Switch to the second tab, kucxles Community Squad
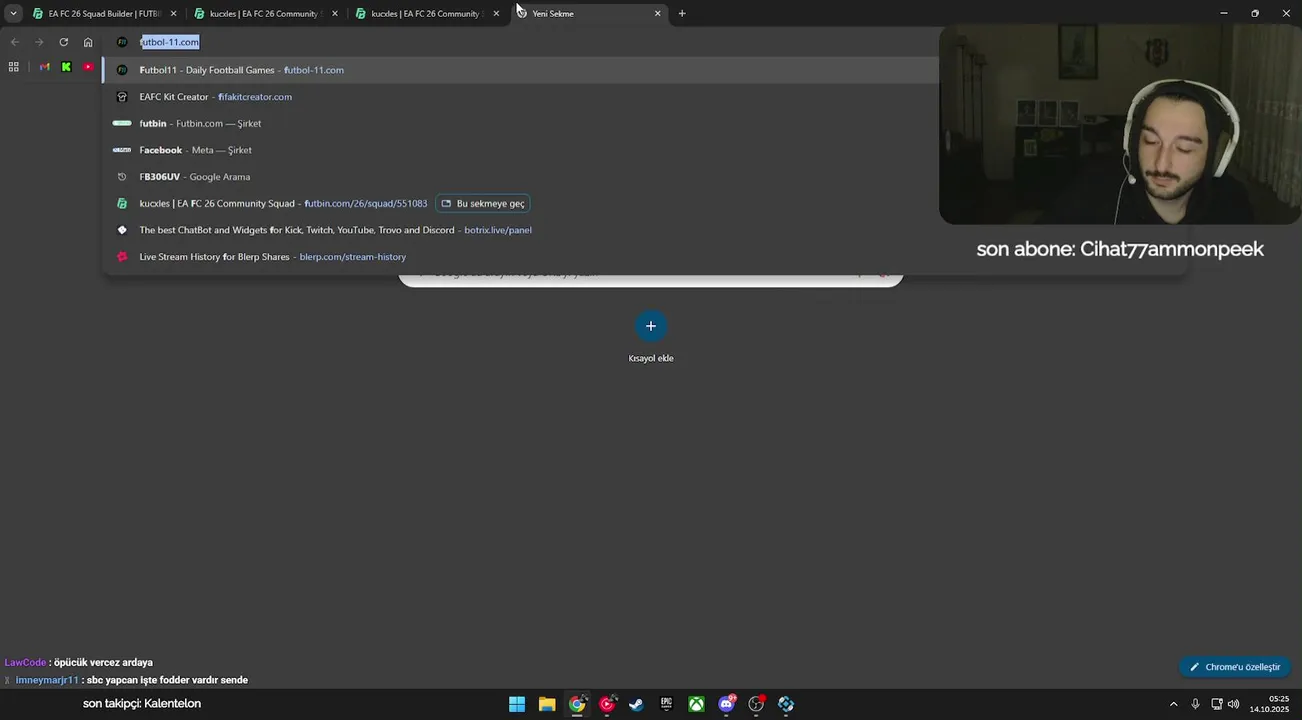The image size is (1302, 720). pos(263,14)
